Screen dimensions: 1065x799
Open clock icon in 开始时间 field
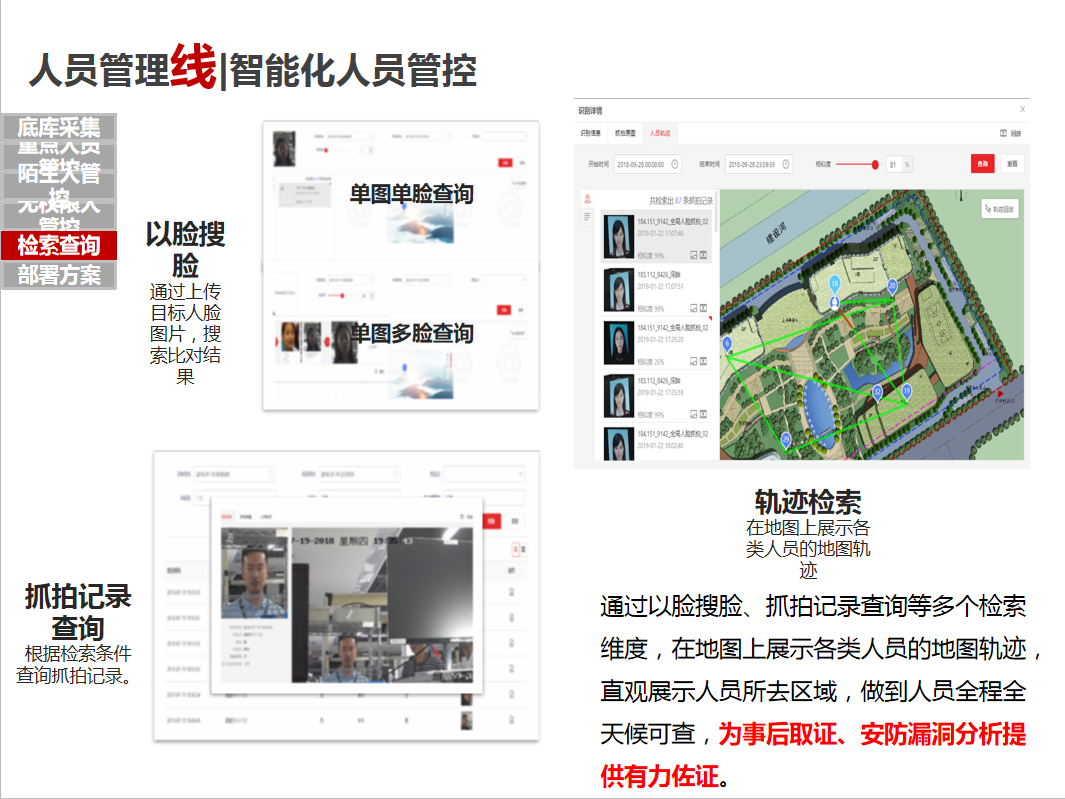tap(675, 164)
